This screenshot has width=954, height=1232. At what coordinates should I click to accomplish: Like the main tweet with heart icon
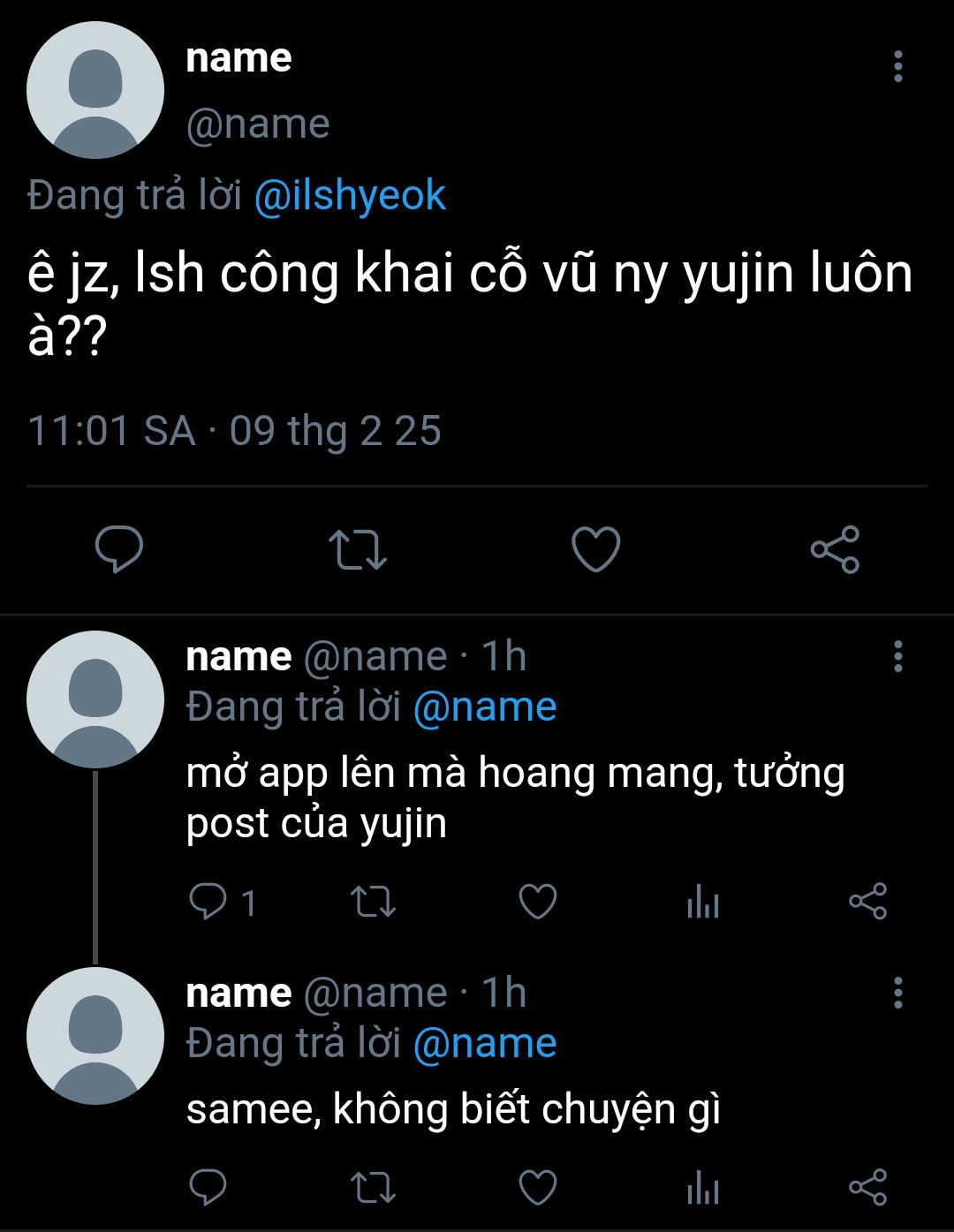596,549
